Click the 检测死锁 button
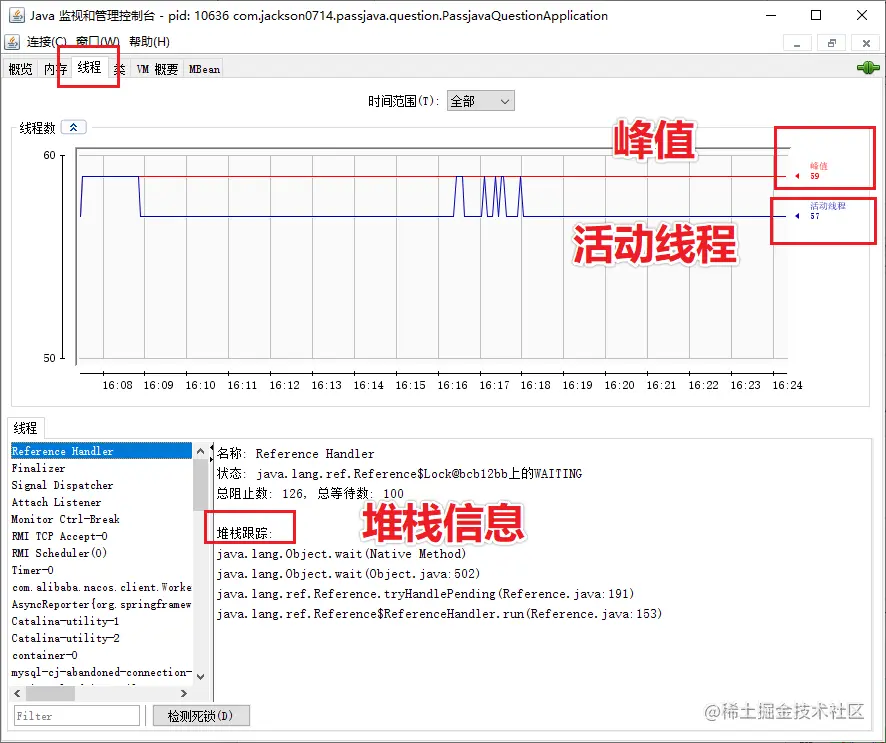The height and width of the screenshot is (743, 886). point(201,716)
